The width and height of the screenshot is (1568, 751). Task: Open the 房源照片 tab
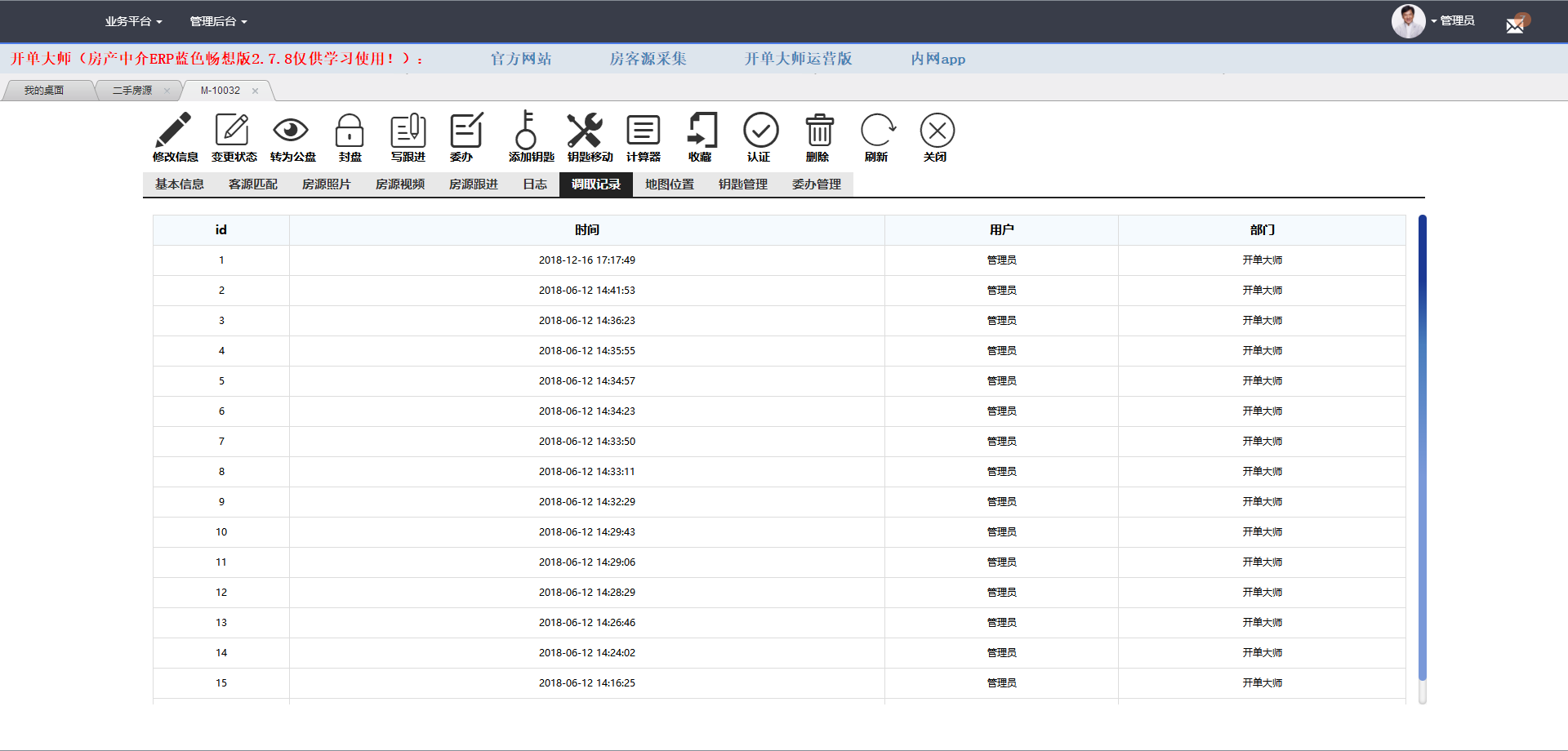[327, 184]
